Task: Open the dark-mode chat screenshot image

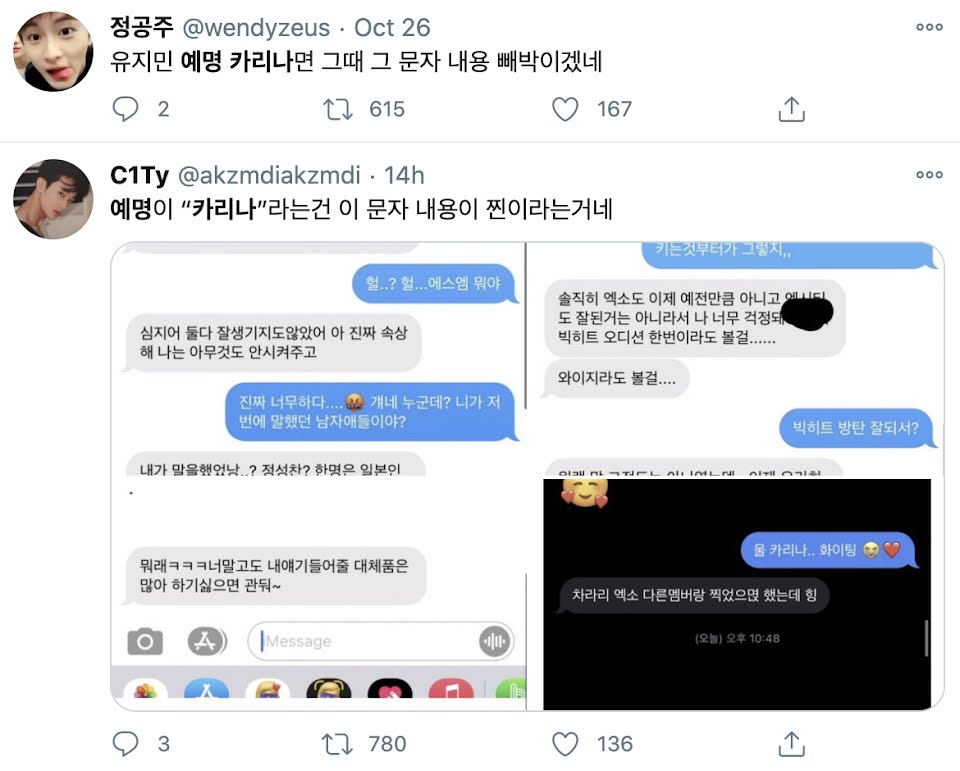Action: (x=737, y=594)
